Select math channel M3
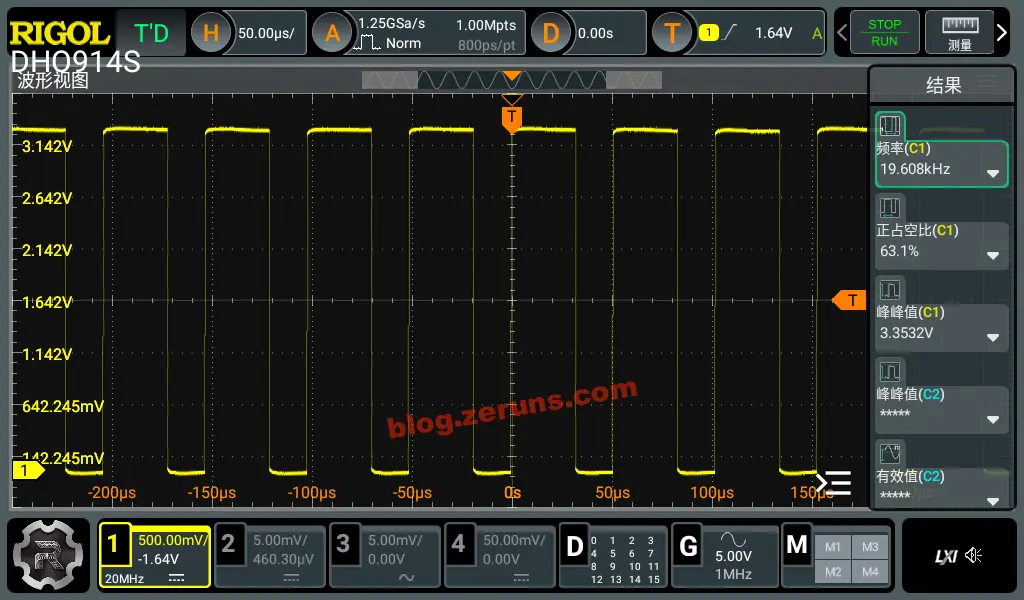Image resolution: width=1024 pixels, height=600 pixels. tap(870, 547)
